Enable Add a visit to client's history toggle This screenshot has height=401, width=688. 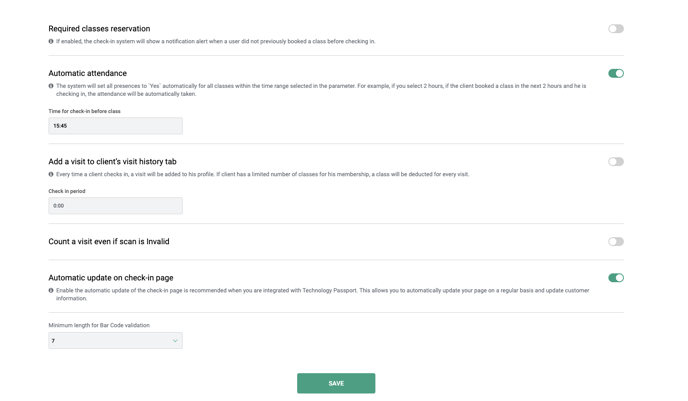pos(616,161)
